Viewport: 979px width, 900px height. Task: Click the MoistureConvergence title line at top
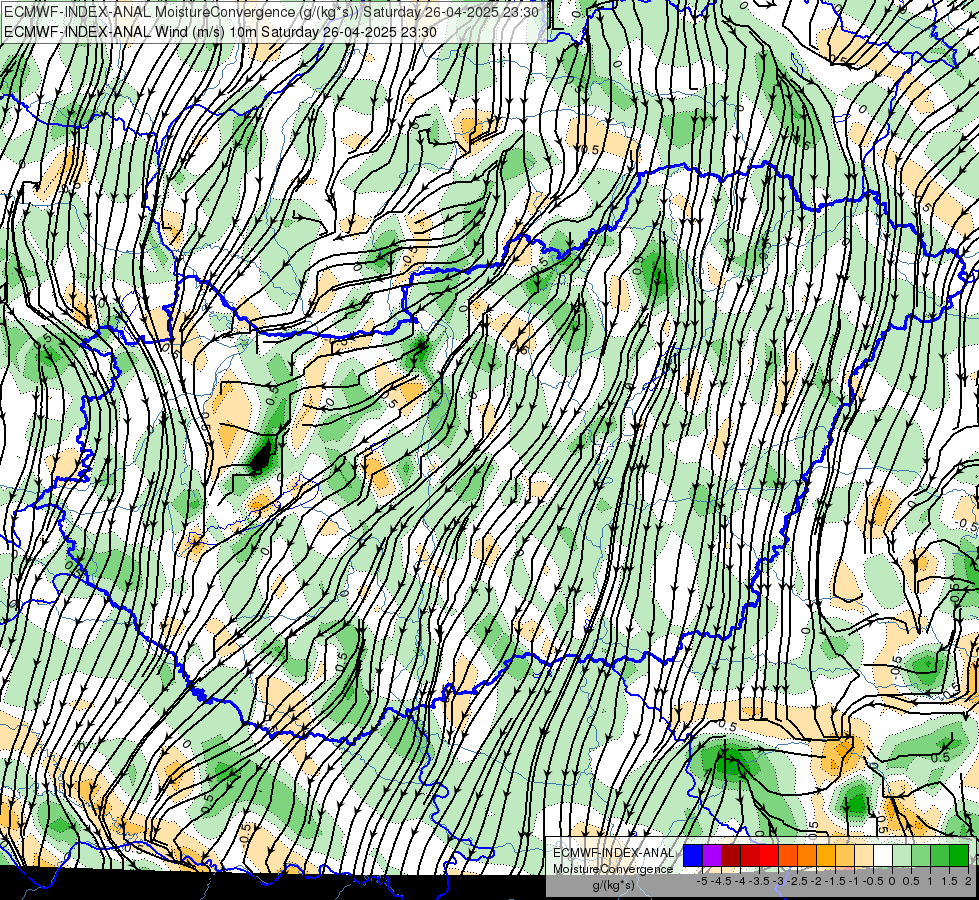[271, 12]
